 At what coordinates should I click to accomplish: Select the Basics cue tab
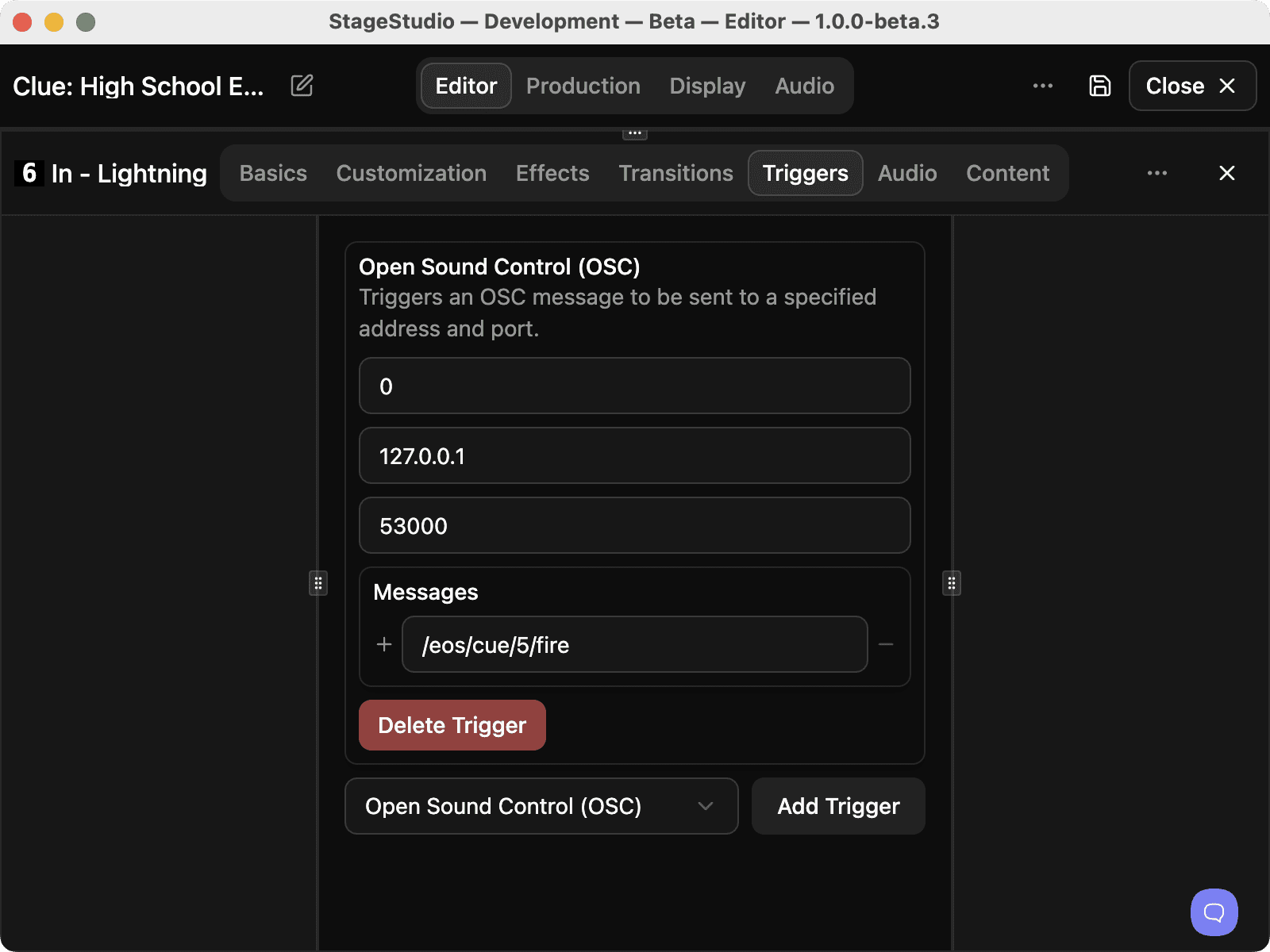(x=273, y=173)
